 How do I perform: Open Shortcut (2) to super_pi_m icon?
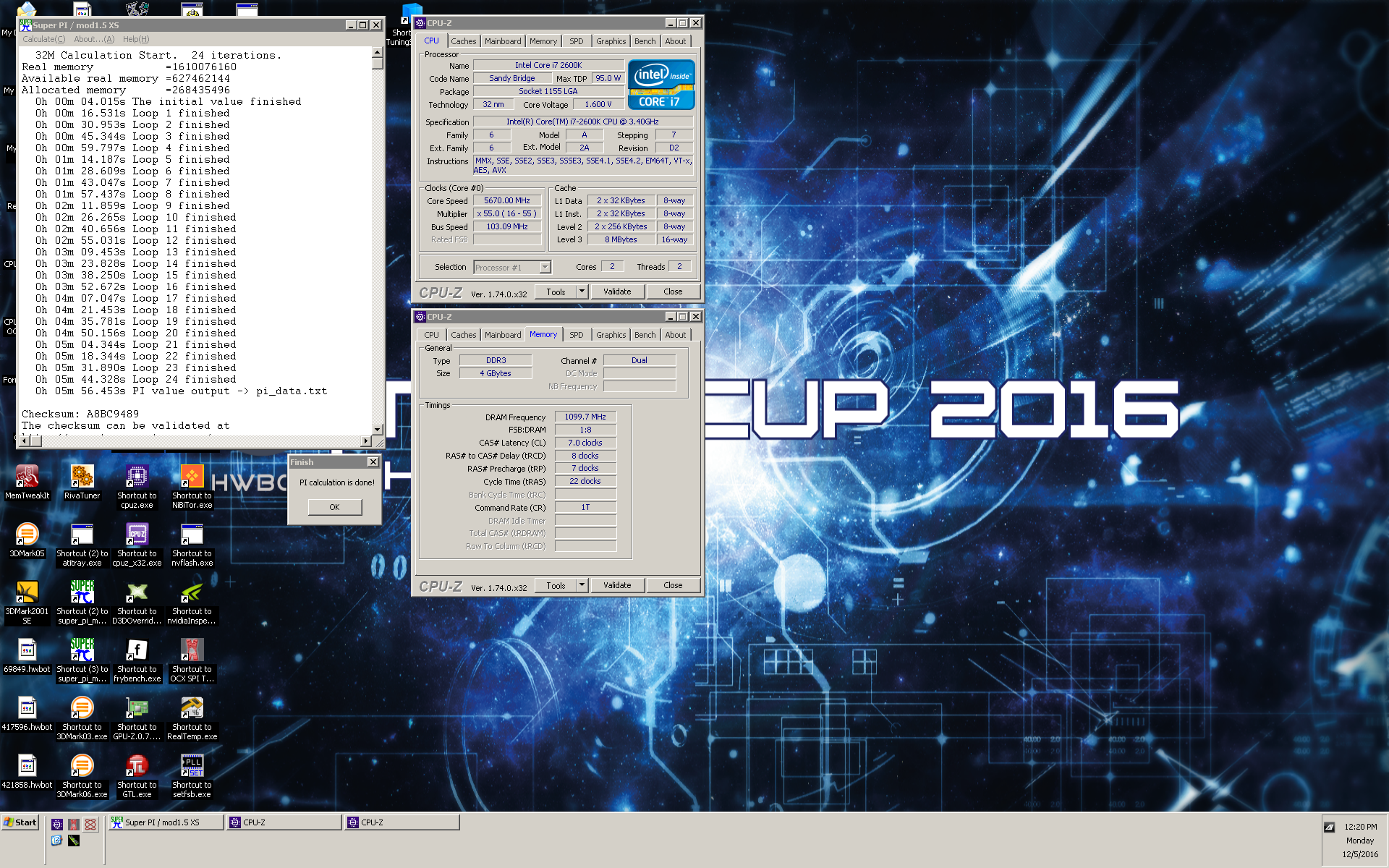[x=82, y=603]
